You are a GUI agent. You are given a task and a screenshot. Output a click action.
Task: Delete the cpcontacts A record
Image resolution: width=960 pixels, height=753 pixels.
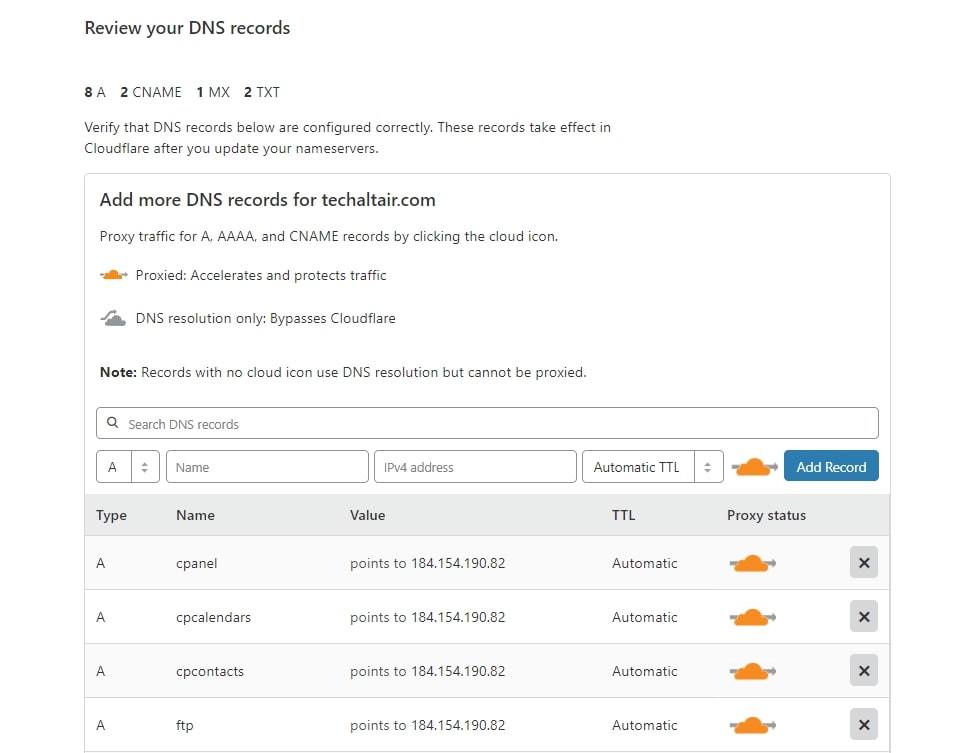point(863,670)
